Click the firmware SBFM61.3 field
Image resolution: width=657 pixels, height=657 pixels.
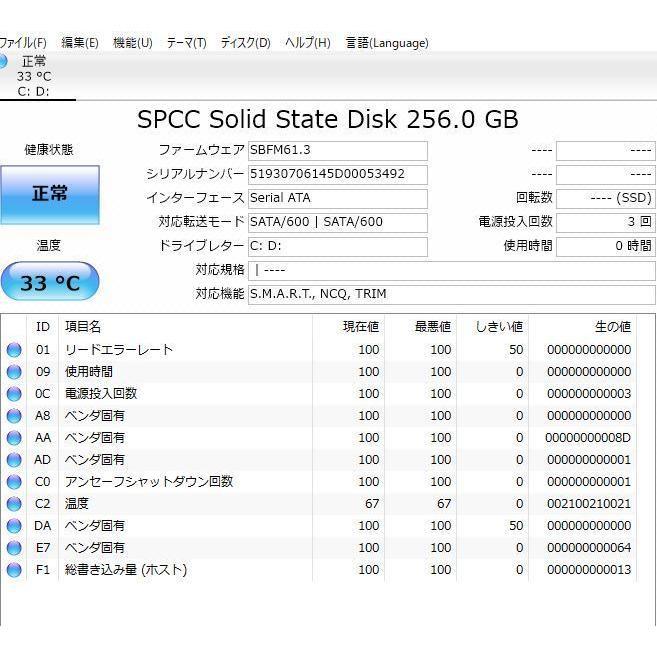[x=337, y=151]
